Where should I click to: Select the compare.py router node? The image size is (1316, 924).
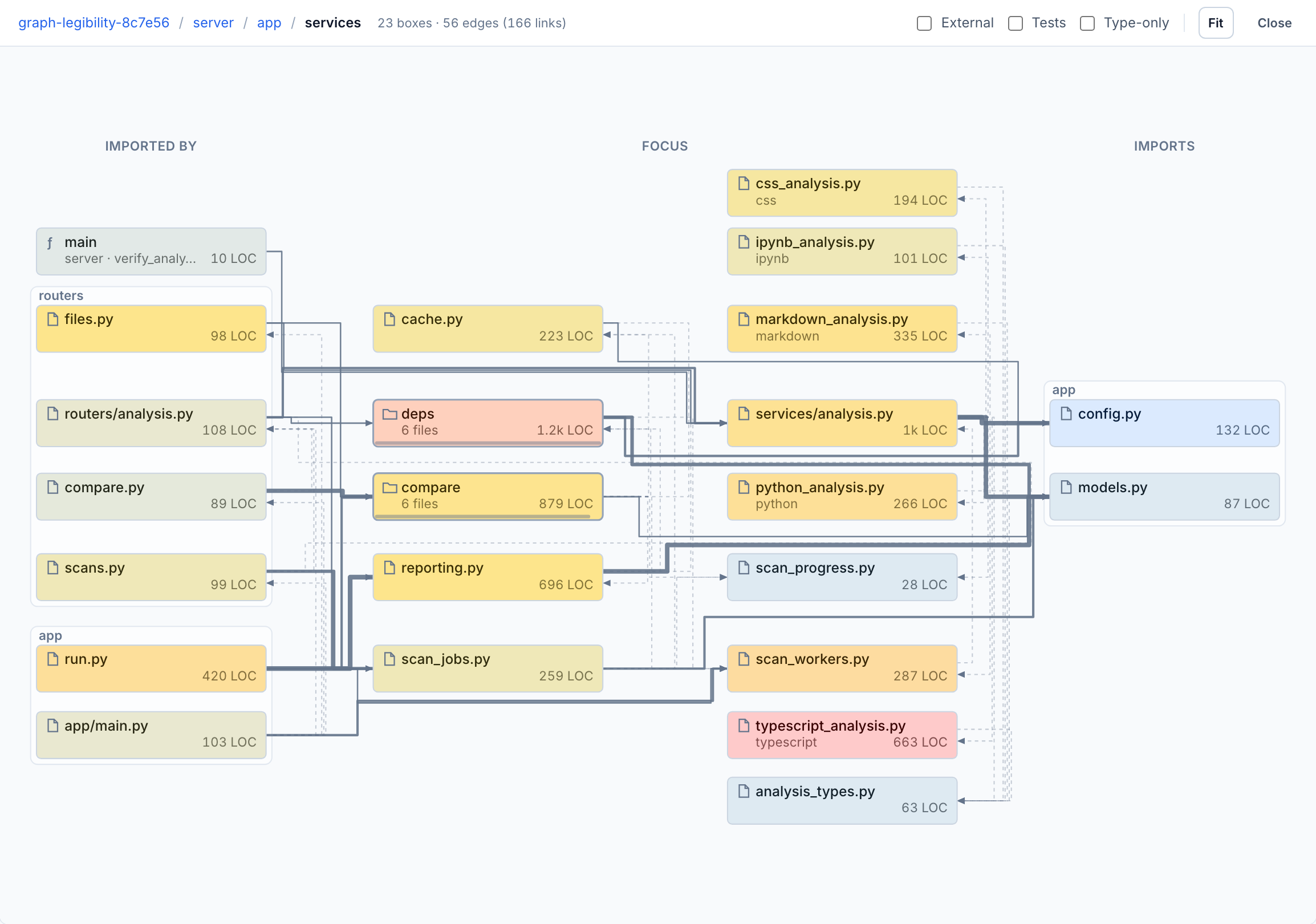click(x=151, y=496)
